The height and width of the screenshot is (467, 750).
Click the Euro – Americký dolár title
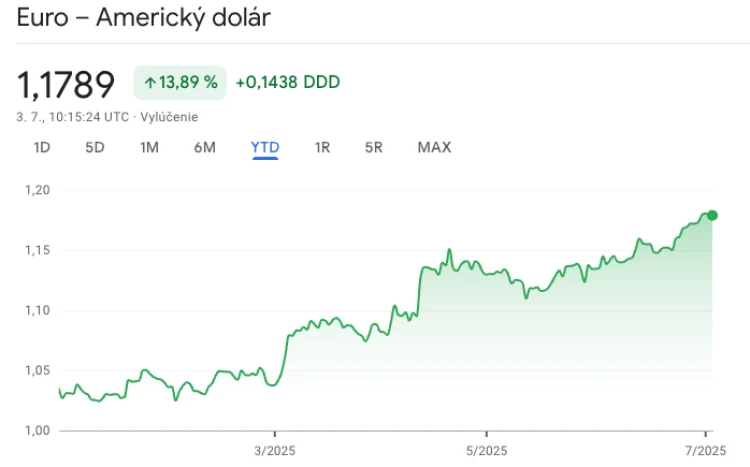143,17
